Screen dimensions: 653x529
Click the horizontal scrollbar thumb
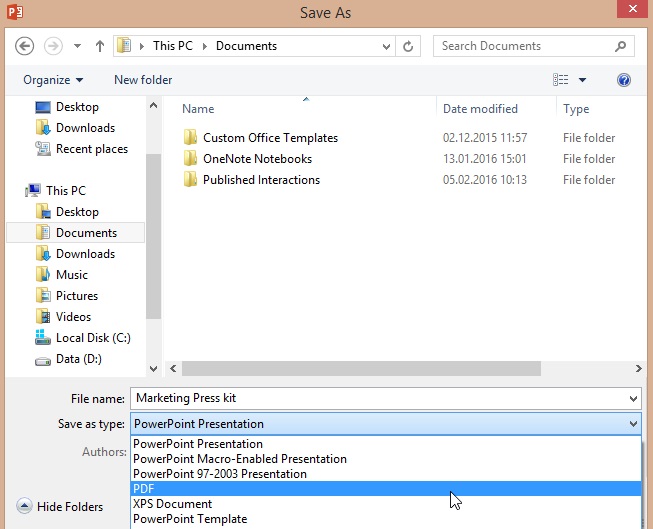point(361,368)
